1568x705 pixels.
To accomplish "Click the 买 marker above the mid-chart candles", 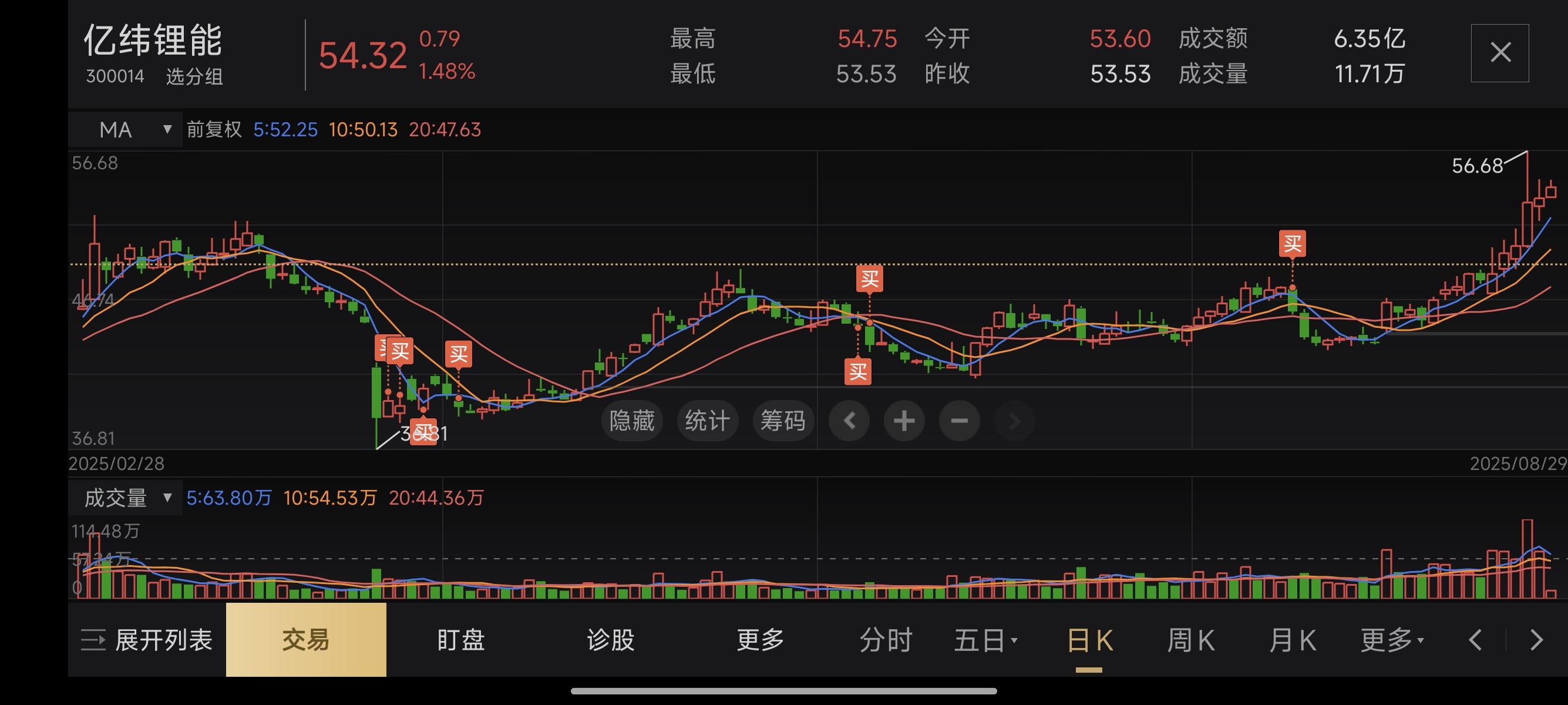I will [x=869, y=280].
